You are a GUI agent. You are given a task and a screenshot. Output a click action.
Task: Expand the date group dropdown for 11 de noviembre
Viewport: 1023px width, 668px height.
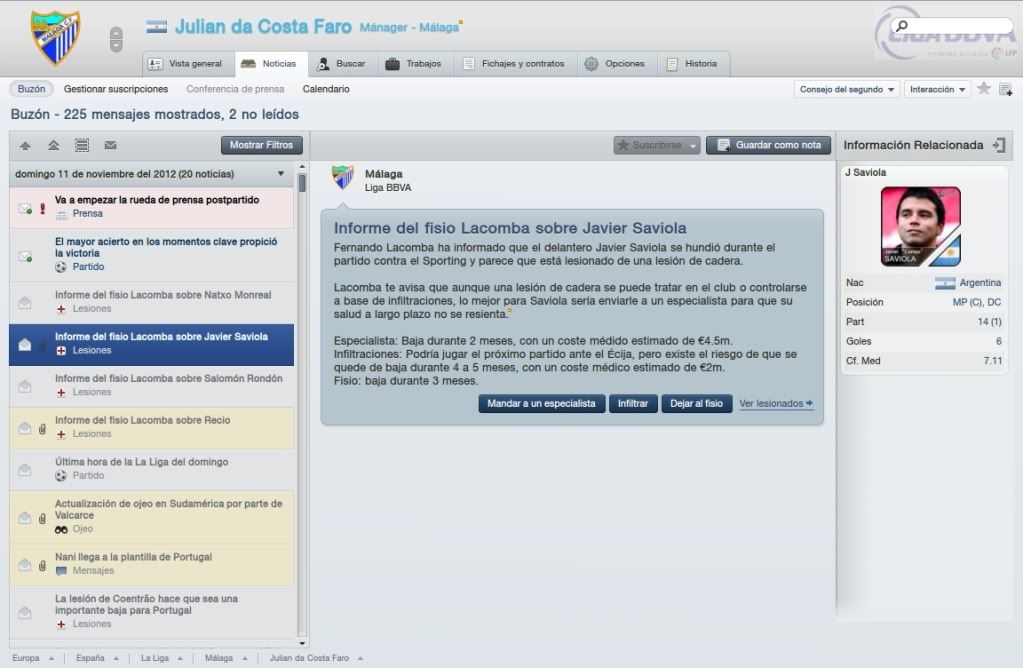pyautogui.click(x=281, y=174)
